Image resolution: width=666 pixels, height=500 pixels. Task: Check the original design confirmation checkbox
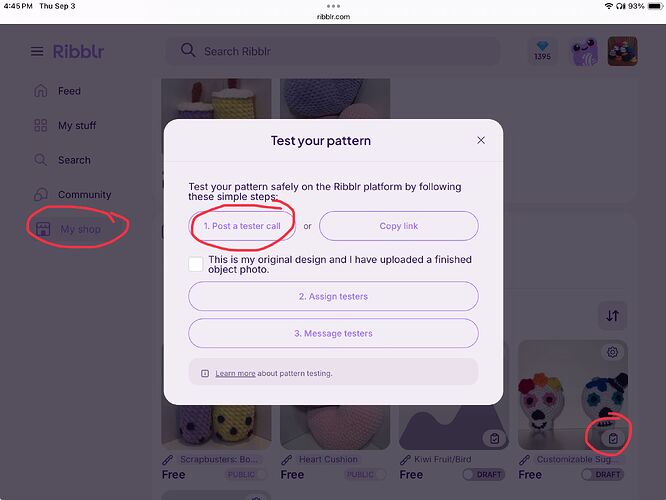(196, 264)
